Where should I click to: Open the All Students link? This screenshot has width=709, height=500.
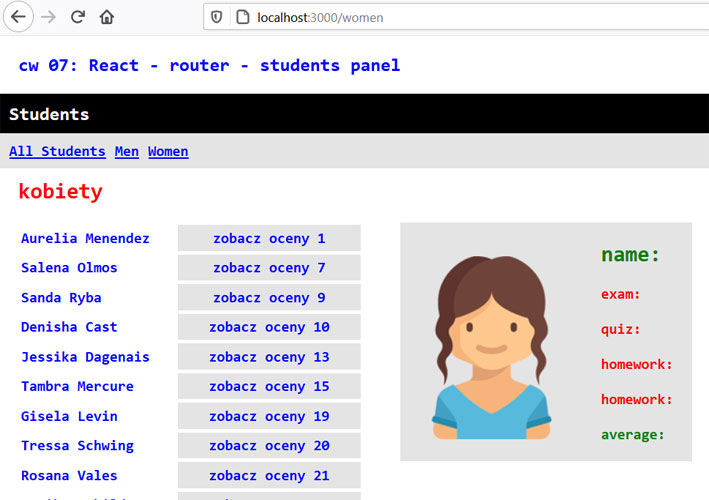point(57,151)
